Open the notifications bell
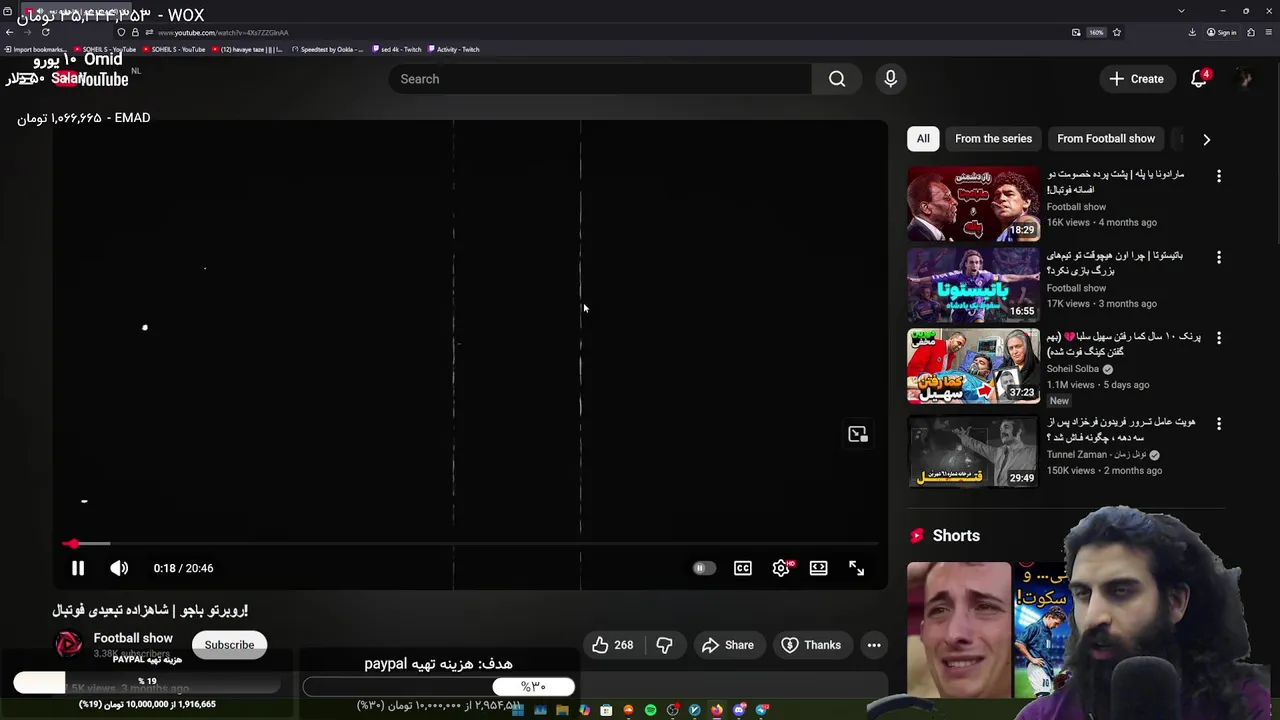This screenshot has height=720, width=1280. (x=1199, y=79)
